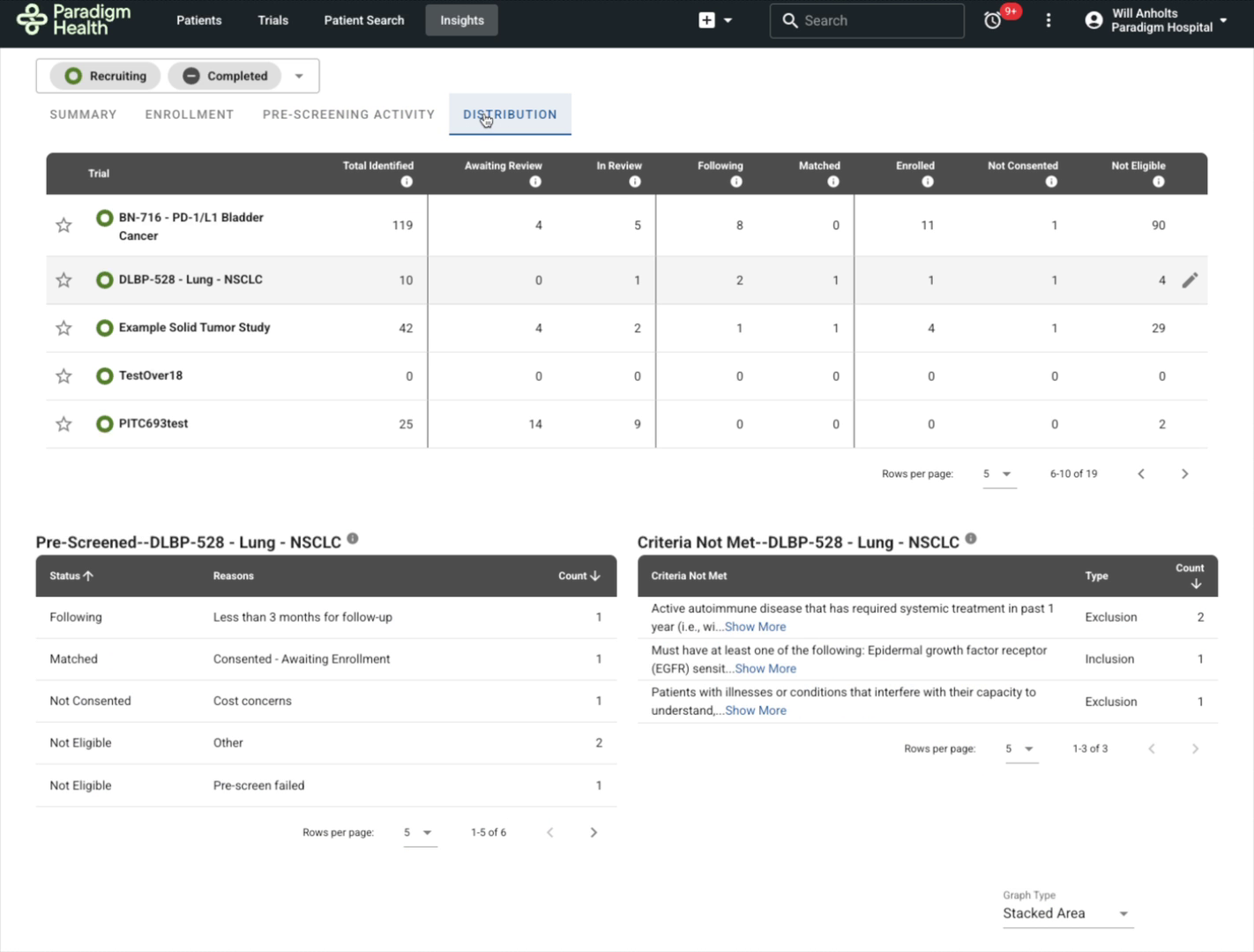This screenshot has height=952, width=1254.
Task: Star the DLBP-528 Lung NSCLC trial
Action: (x=63, y=280)
